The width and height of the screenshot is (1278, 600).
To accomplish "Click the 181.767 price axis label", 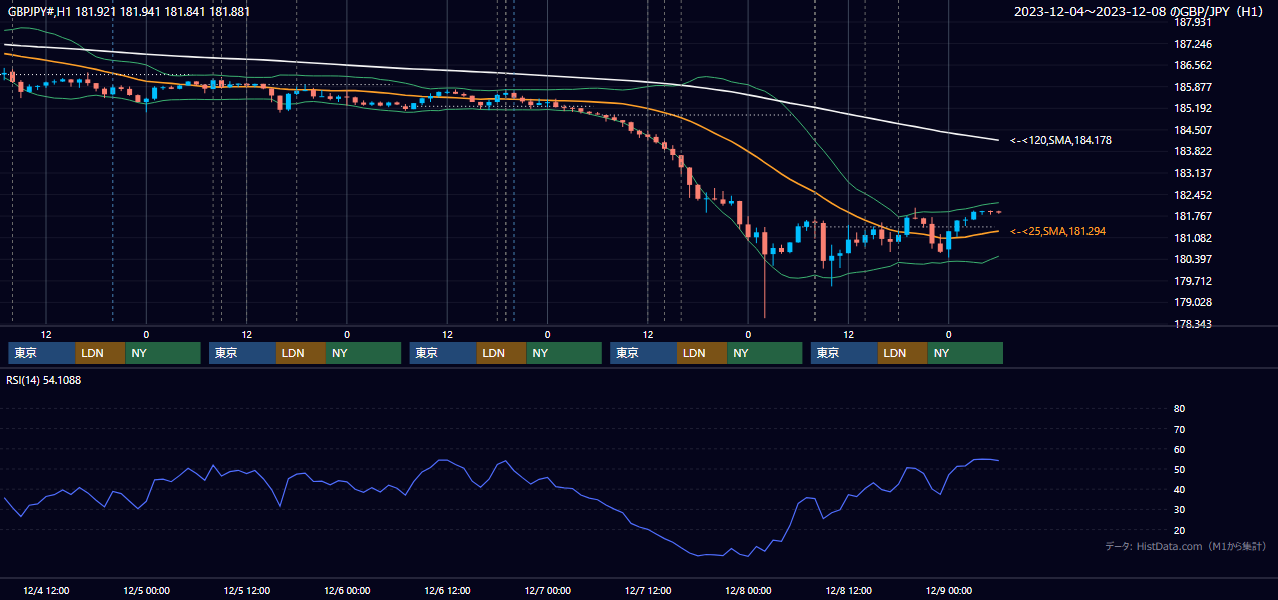I will coord(1193,217).
